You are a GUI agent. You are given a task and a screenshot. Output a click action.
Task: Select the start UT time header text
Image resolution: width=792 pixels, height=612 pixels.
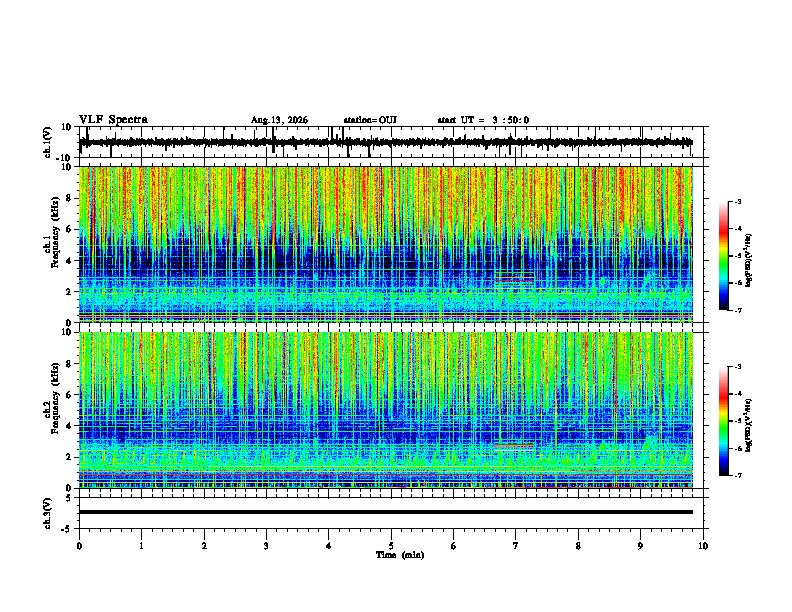point(483,120)
